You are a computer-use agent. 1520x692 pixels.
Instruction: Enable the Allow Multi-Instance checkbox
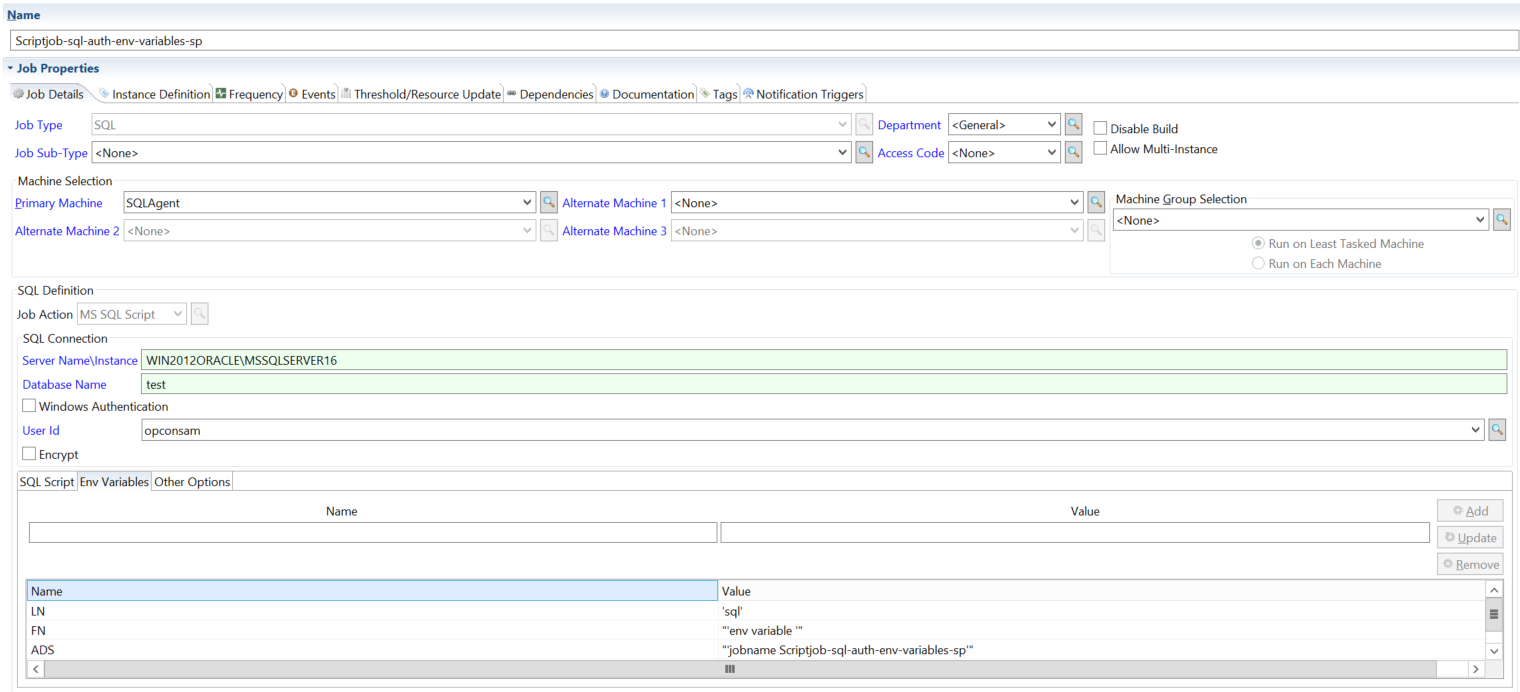1100,148
